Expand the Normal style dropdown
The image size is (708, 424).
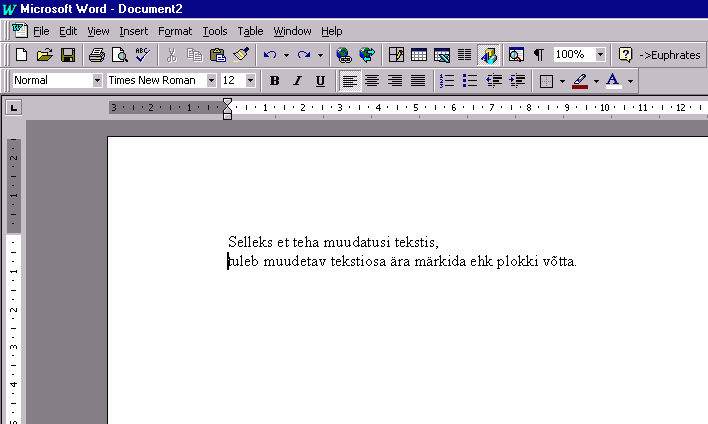point(97,81)
